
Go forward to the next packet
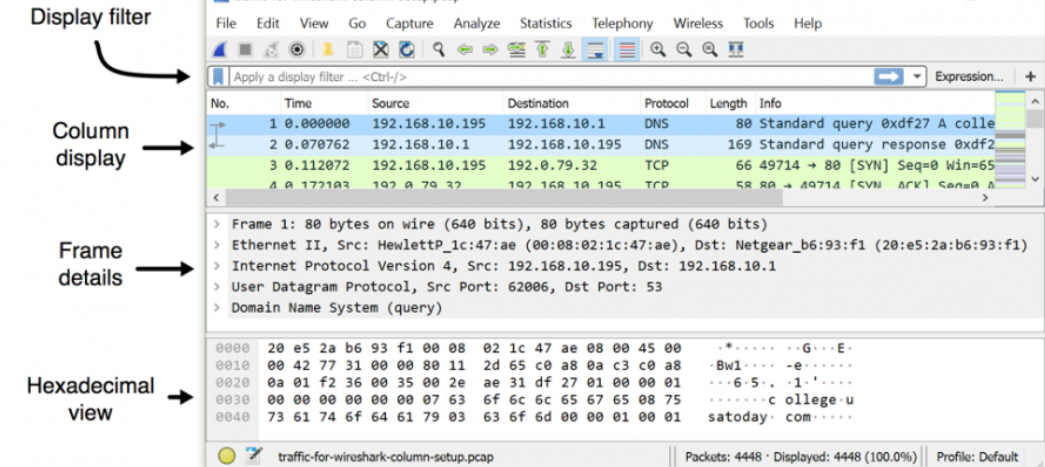pos(491,50)
